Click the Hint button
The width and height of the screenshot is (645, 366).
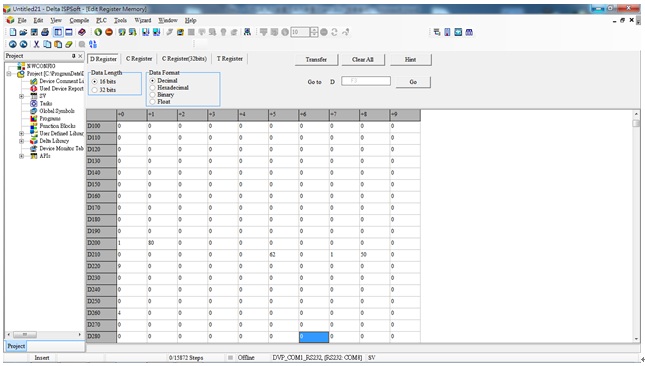tap(411, 60)
